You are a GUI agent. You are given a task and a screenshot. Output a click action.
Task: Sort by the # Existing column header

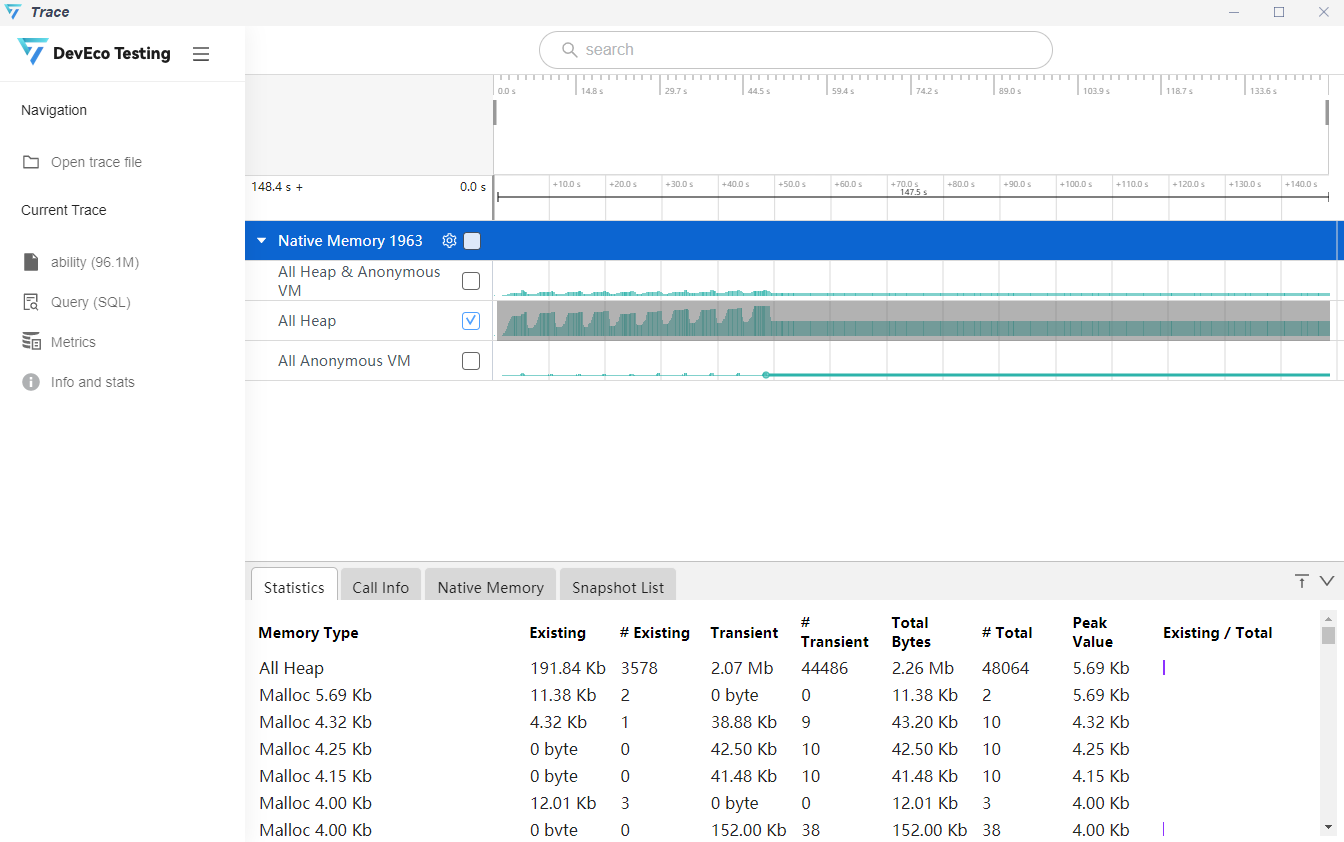[x=655, y=633]
